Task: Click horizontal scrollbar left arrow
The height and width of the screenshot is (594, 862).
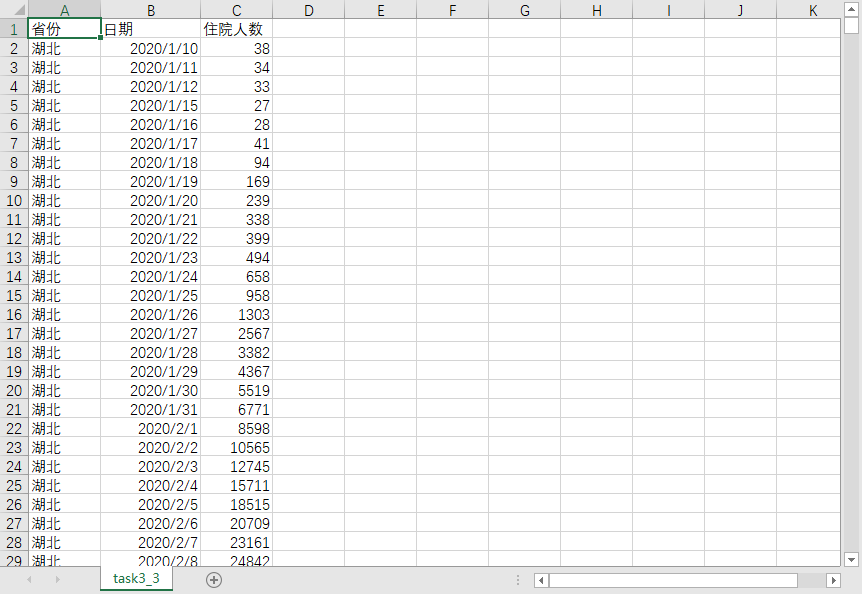Action: (541, 580)
